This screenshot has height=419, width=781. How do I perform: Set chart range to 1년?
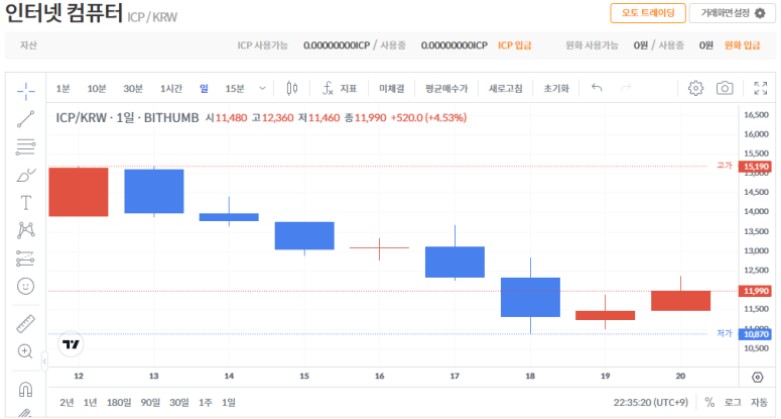(x=90, y=403)
